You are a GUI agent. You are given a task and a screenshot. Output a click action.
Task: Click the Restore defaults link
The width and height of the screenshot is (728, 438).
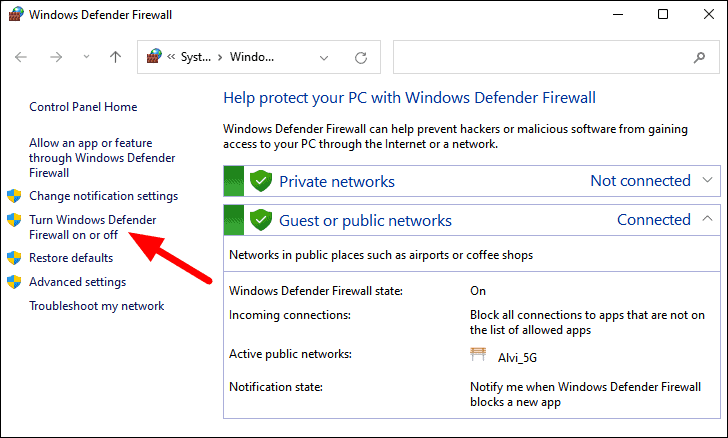(x=71, y=258)
